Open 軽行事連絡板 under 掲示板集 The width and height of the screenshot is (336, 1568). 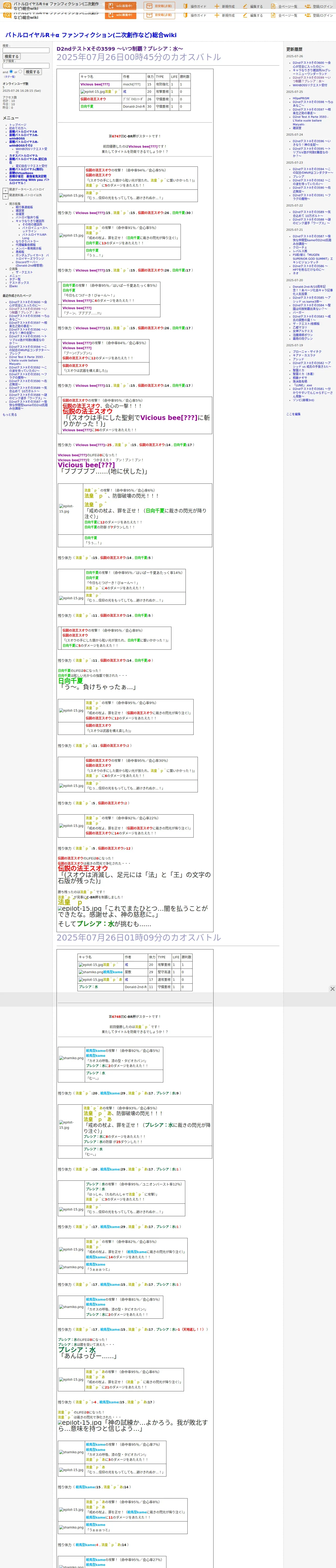24,207
